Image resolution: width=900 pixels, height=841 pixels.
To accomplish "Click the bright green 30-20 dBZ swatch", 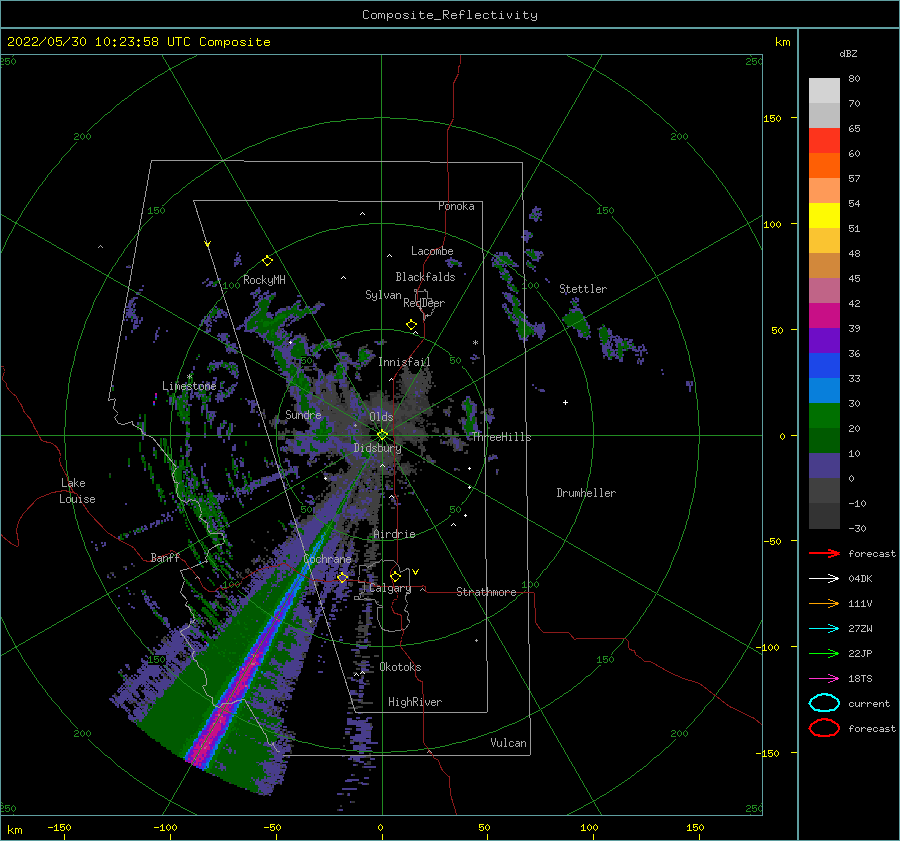I will coord(824,416).
